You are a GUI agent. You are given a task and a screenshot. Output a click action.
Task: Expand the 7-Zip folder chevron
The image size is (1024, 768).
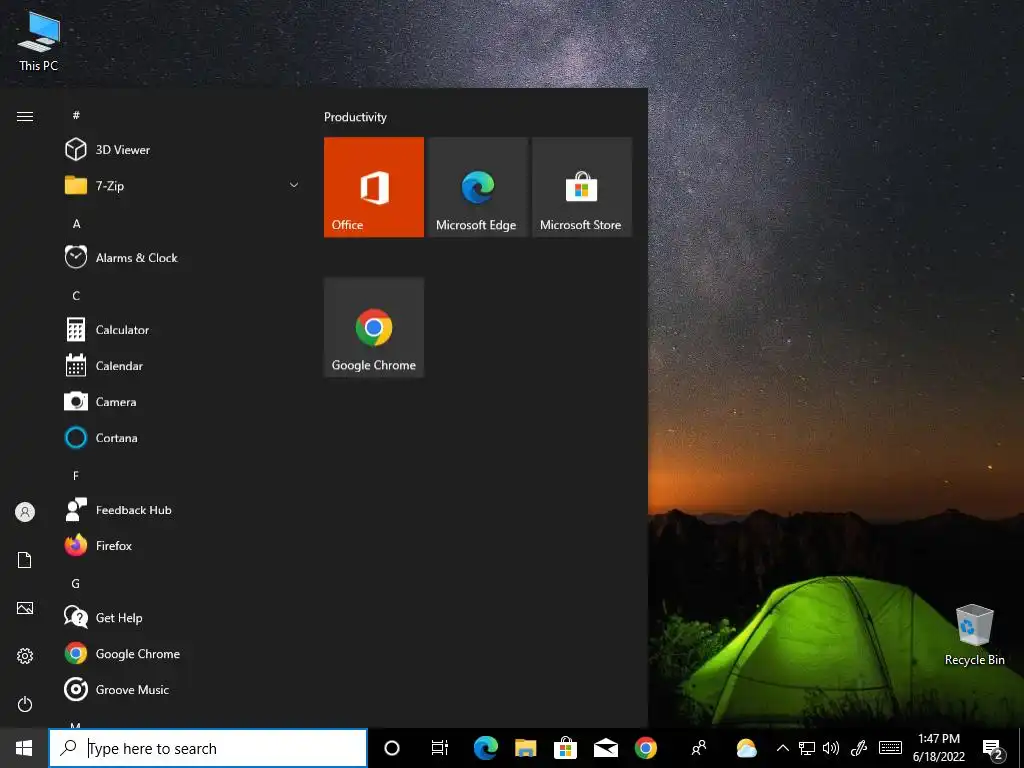click(x=294, y=185)
